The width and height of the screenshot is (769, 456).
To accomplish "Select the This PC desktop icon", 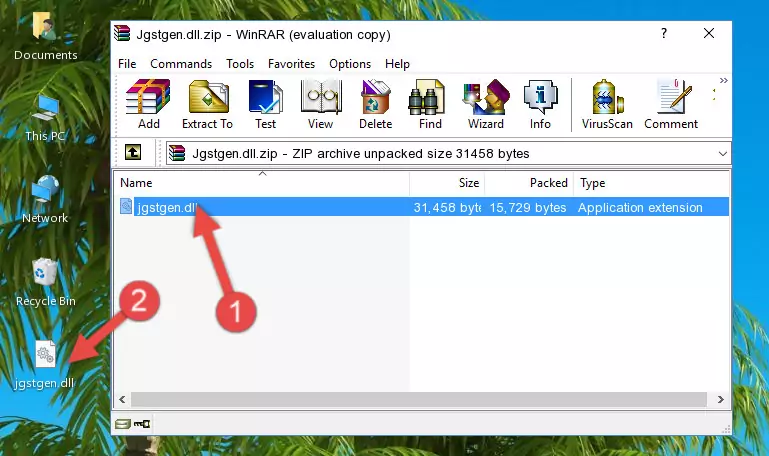I will (x=45, y=118).
